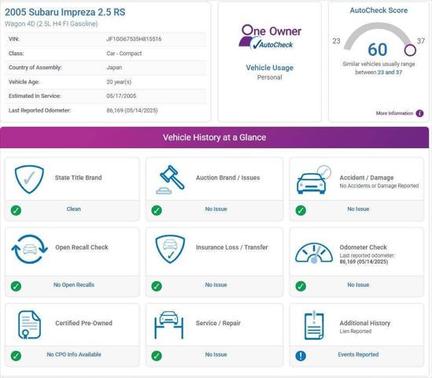Click the Vehicle Usage heading
The image size is (432, 378).
point(270,68)
